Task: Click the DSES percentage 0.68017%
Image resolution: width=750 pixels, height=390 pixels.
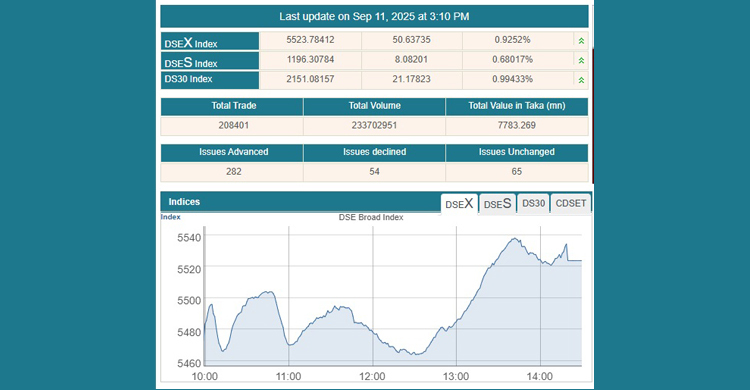Action: 512,59
